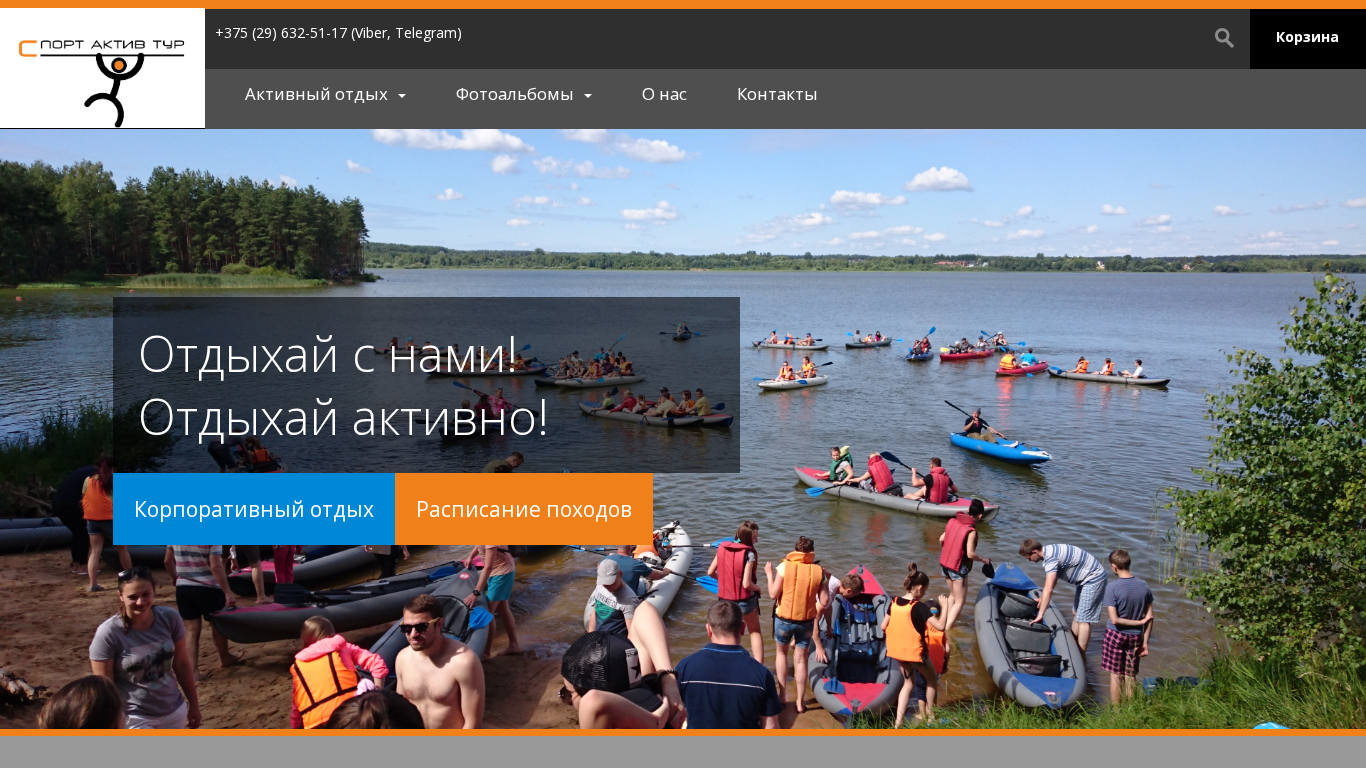Go to the Контакты page

[777, 94]
